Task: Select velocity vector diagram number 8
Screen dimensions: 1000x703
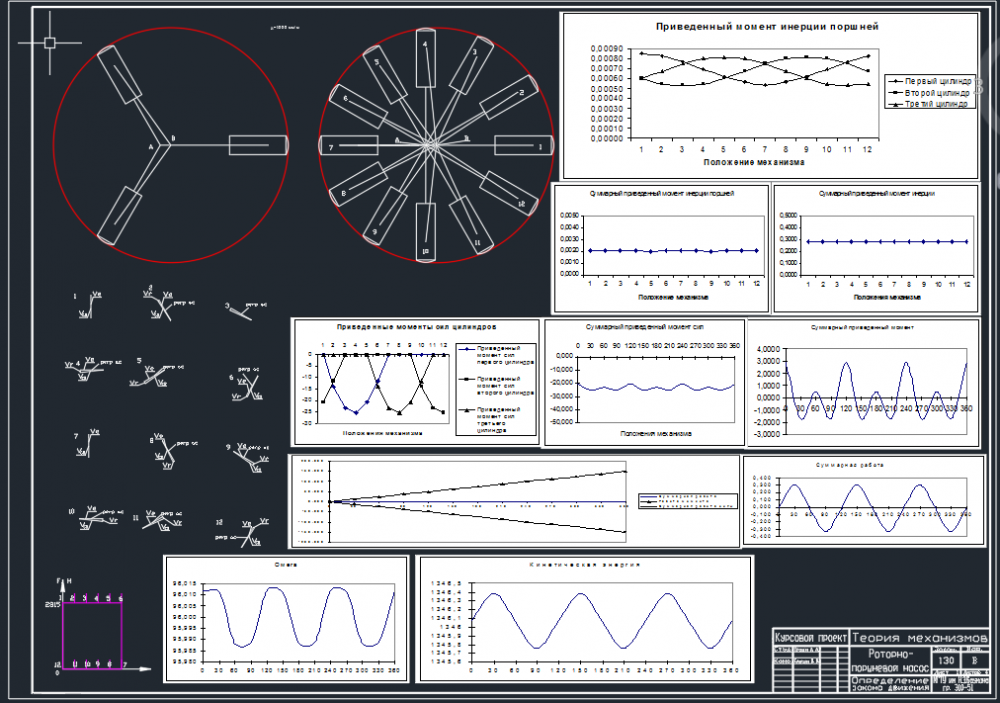Action: click(x=165, y=449)
